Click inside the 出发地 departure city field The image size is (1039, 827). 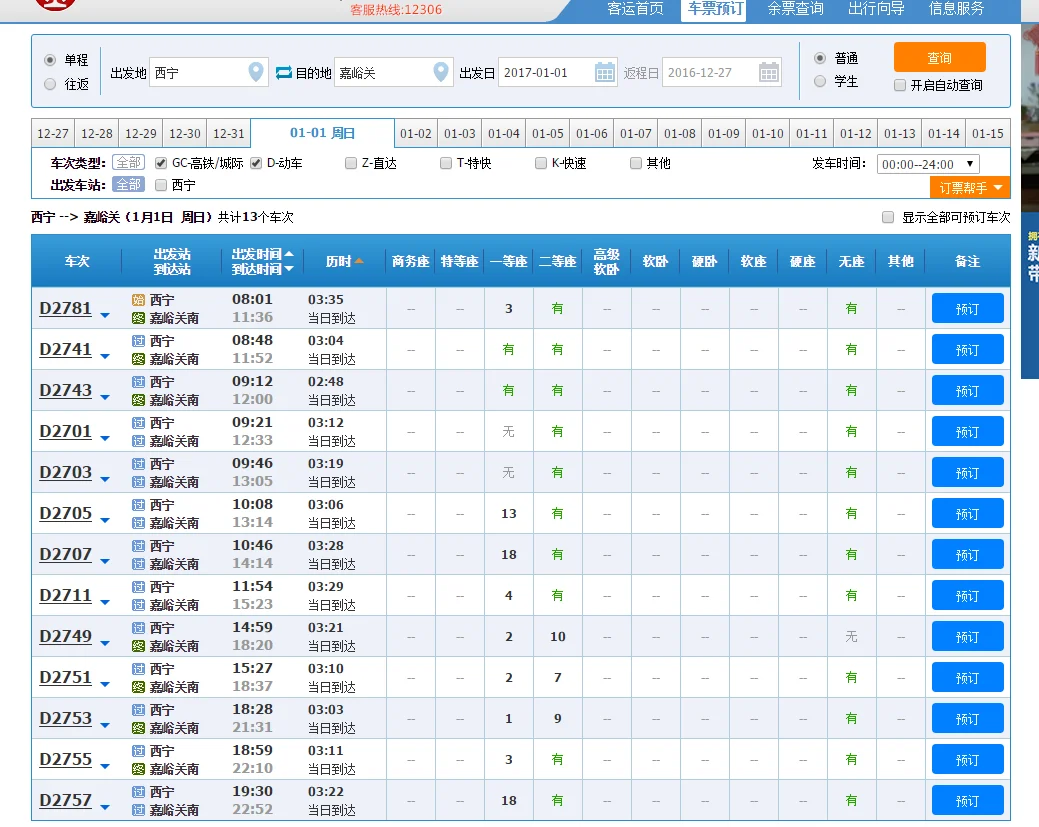(190, 71)
